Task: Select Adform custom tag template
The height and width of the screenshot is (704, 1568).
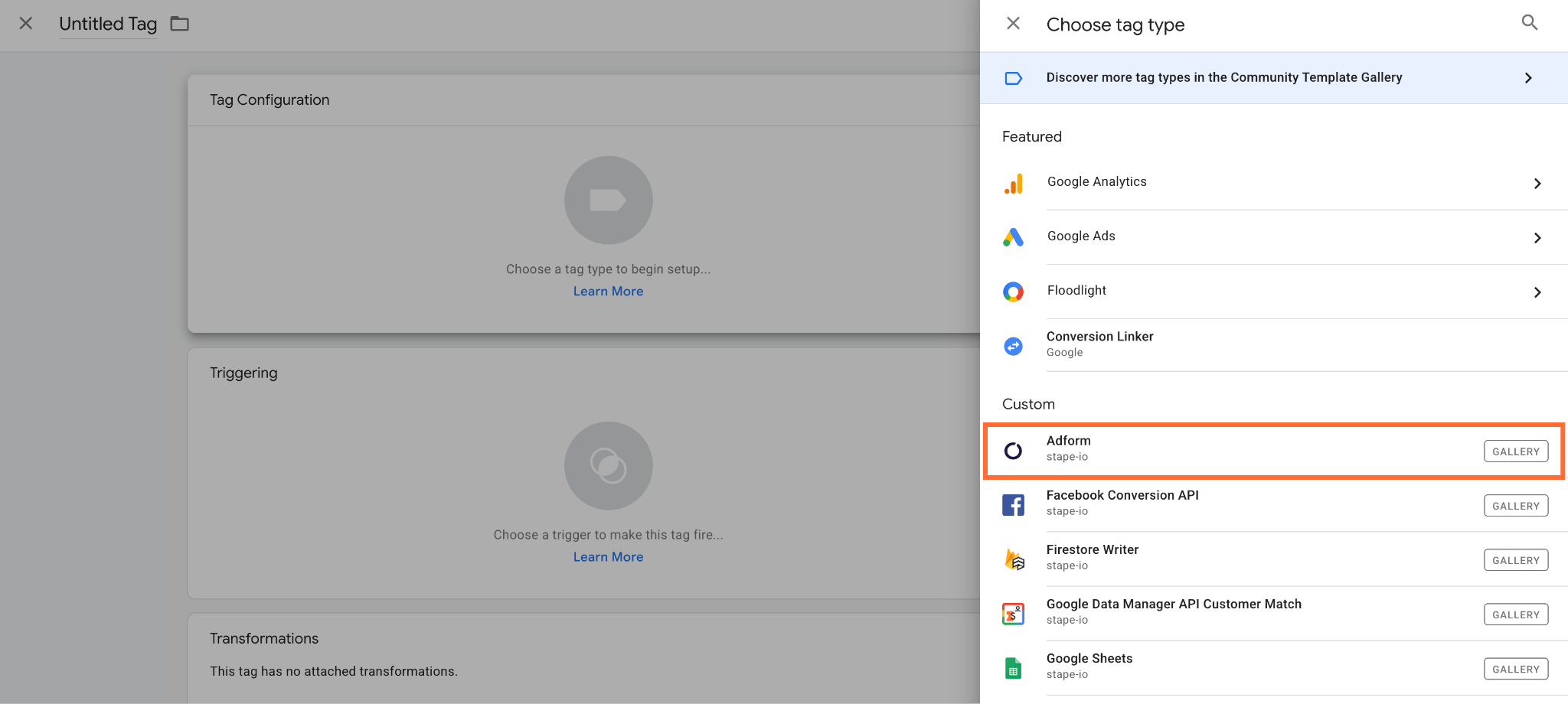Action: point(1274,451)
